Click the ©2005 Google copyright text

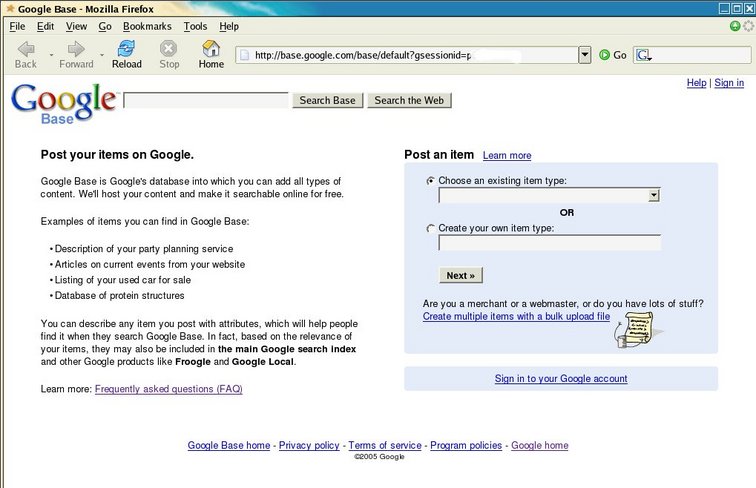coord(379,457)
